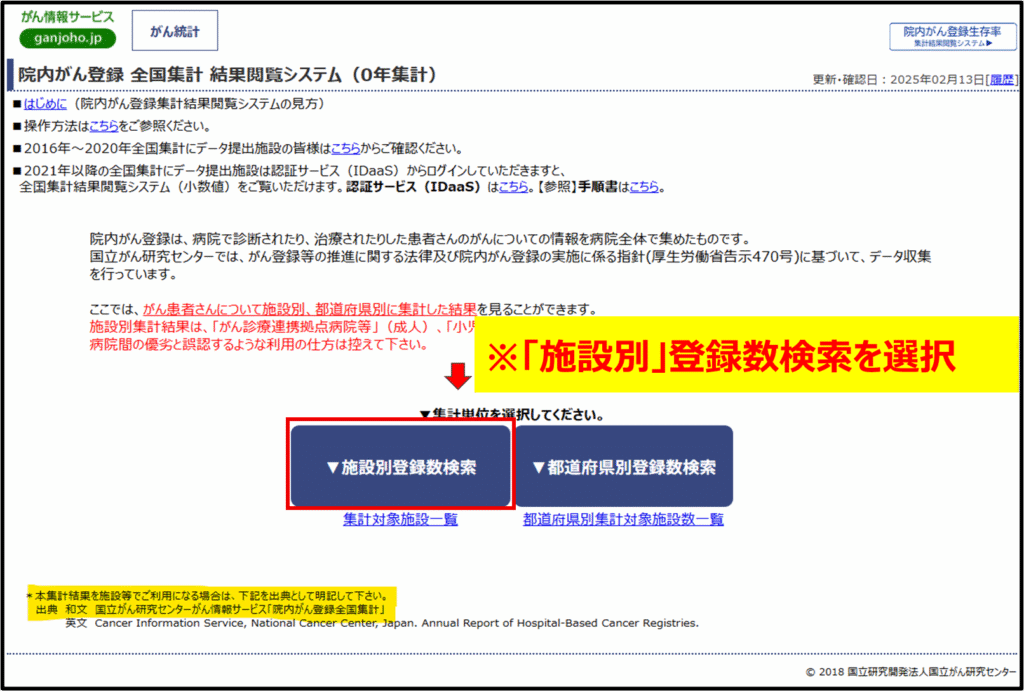Image resolution: width=1024 pixels, height=691 pixels.
Task: Open the がん統計 tab button
Action: [x=175, y=32]
